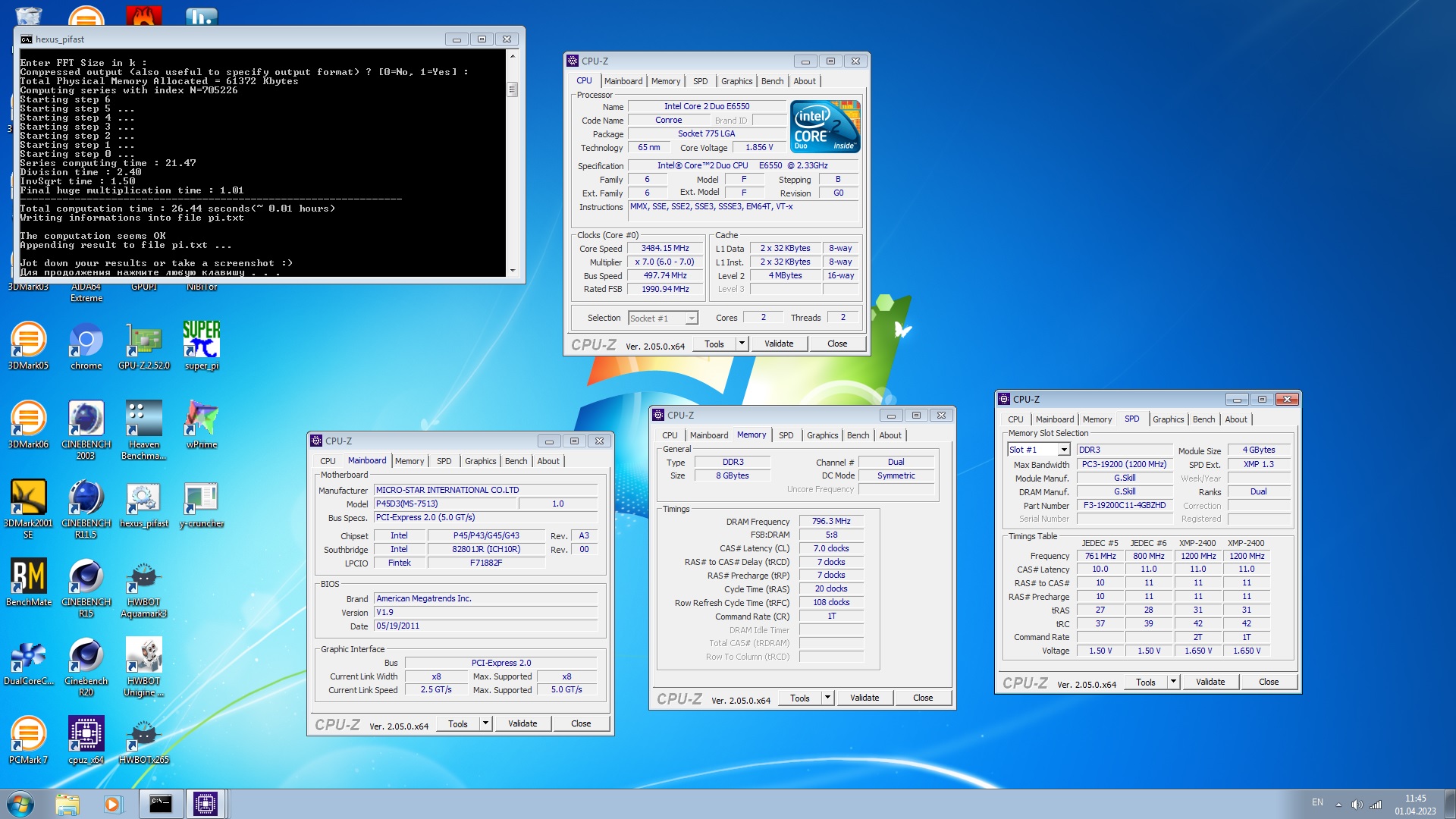Click Validate in the CPU tab window
This screenshot has height=819, width=1456.
coord(778,344)
